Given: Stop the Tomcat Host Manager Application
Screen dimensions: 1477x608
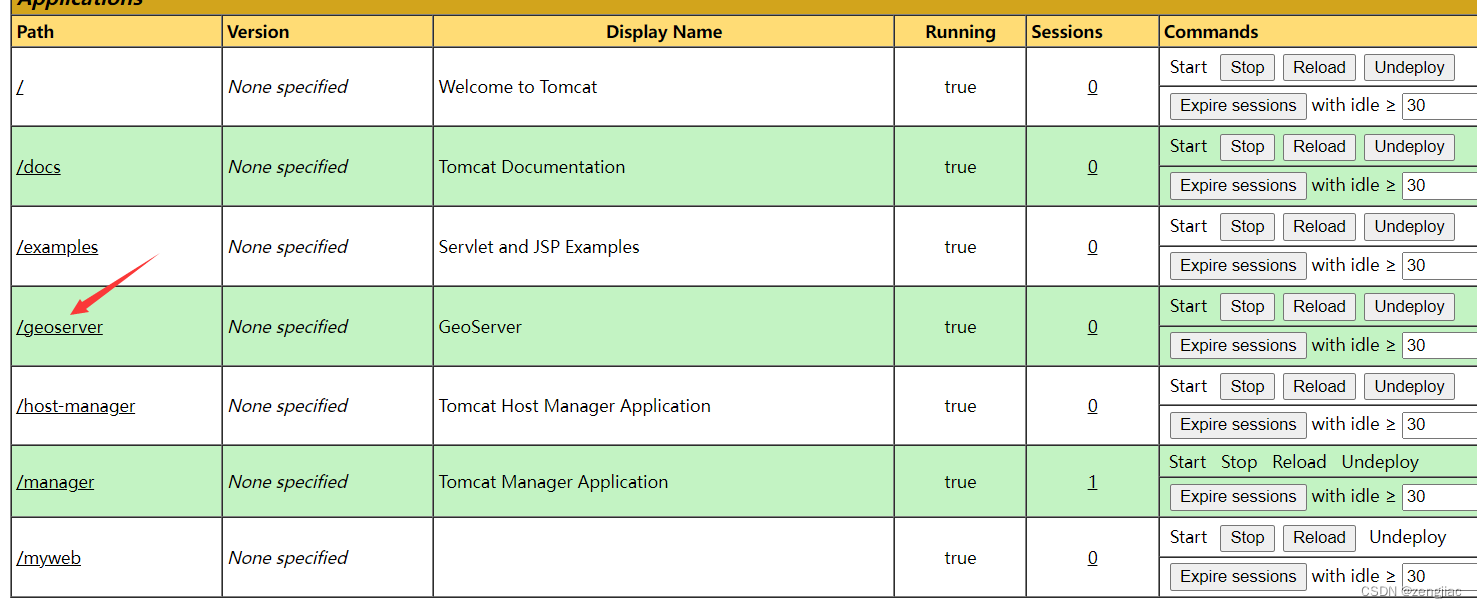Looking at the screenshot, I should pos(1247,386).
